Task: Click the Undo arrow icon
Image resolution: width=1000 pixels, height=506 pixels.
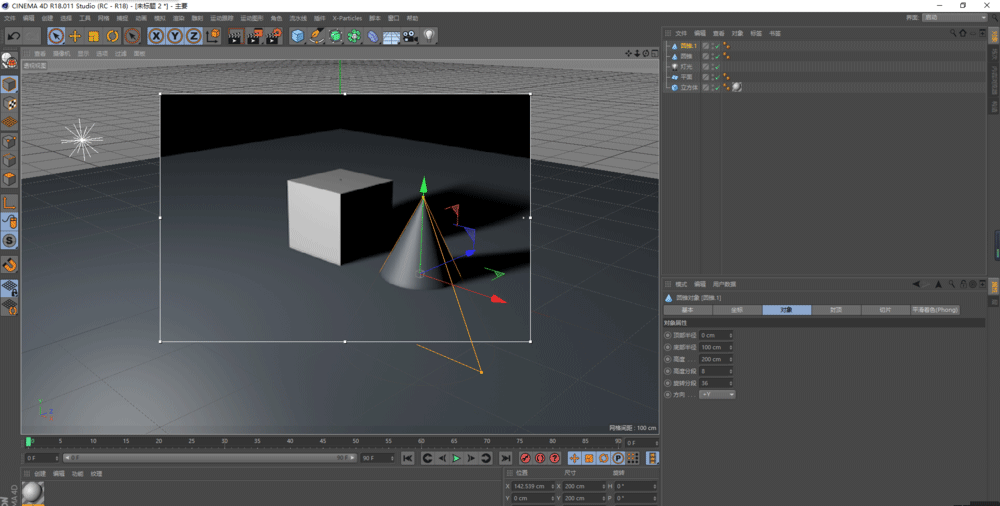Action: 14,36
